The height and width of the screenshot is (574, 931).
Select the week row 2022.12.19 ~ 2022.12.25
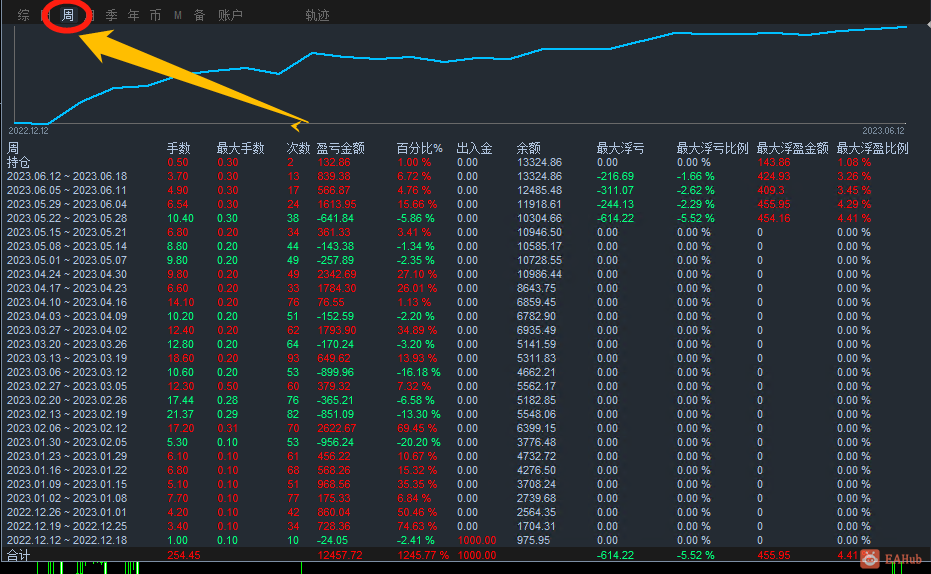(x=67, y=527)
